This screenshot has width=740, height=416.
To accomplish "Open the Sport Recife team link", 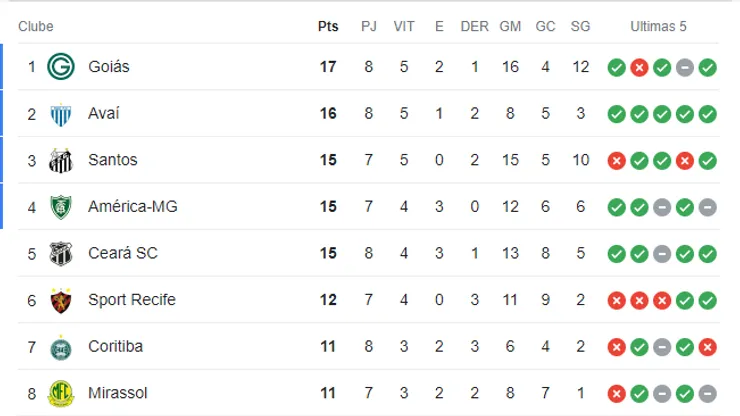I will (131, 300).
